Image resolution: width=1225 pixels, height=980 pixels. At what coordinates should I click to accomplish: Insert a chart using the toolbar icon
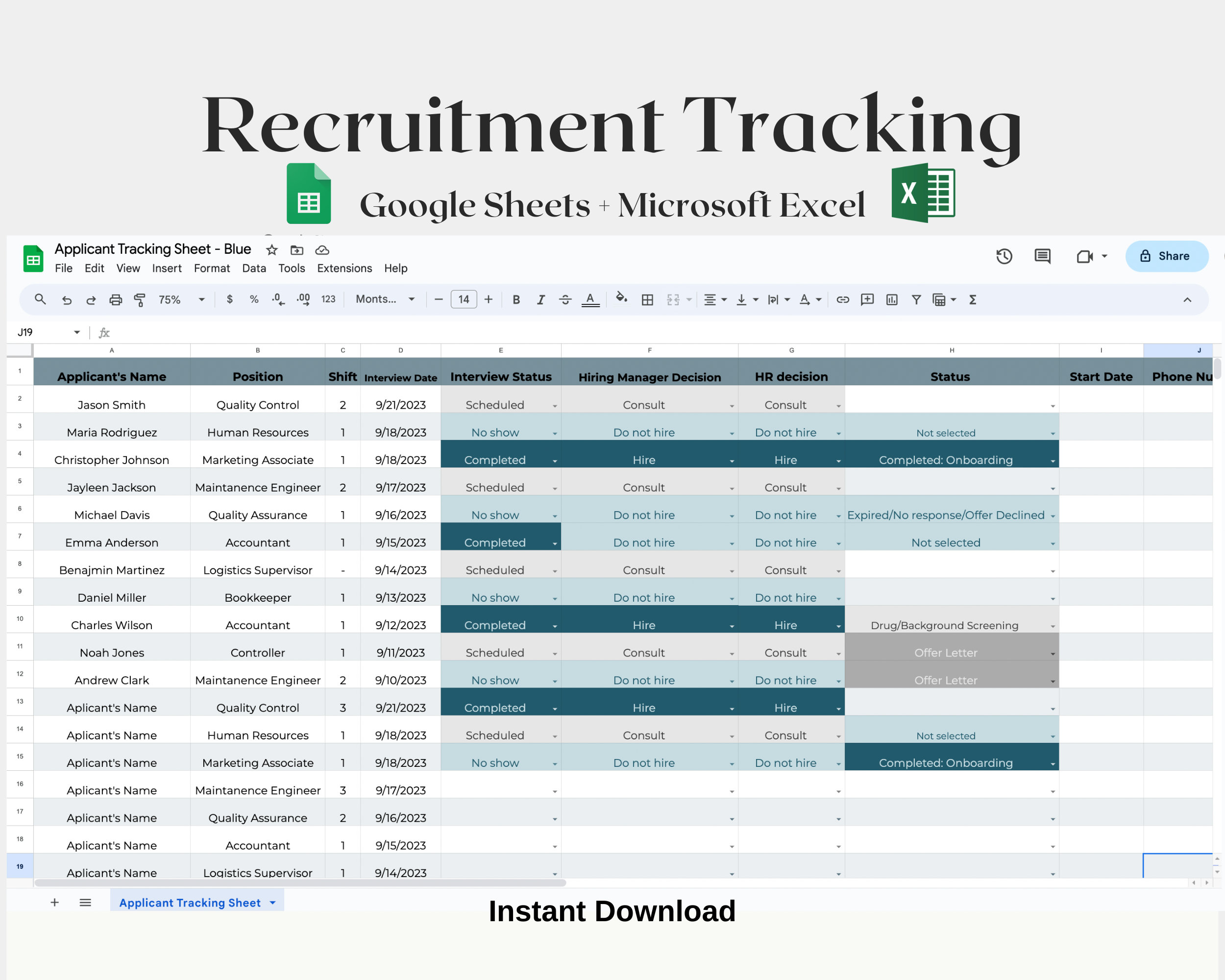tap(891, 299)
